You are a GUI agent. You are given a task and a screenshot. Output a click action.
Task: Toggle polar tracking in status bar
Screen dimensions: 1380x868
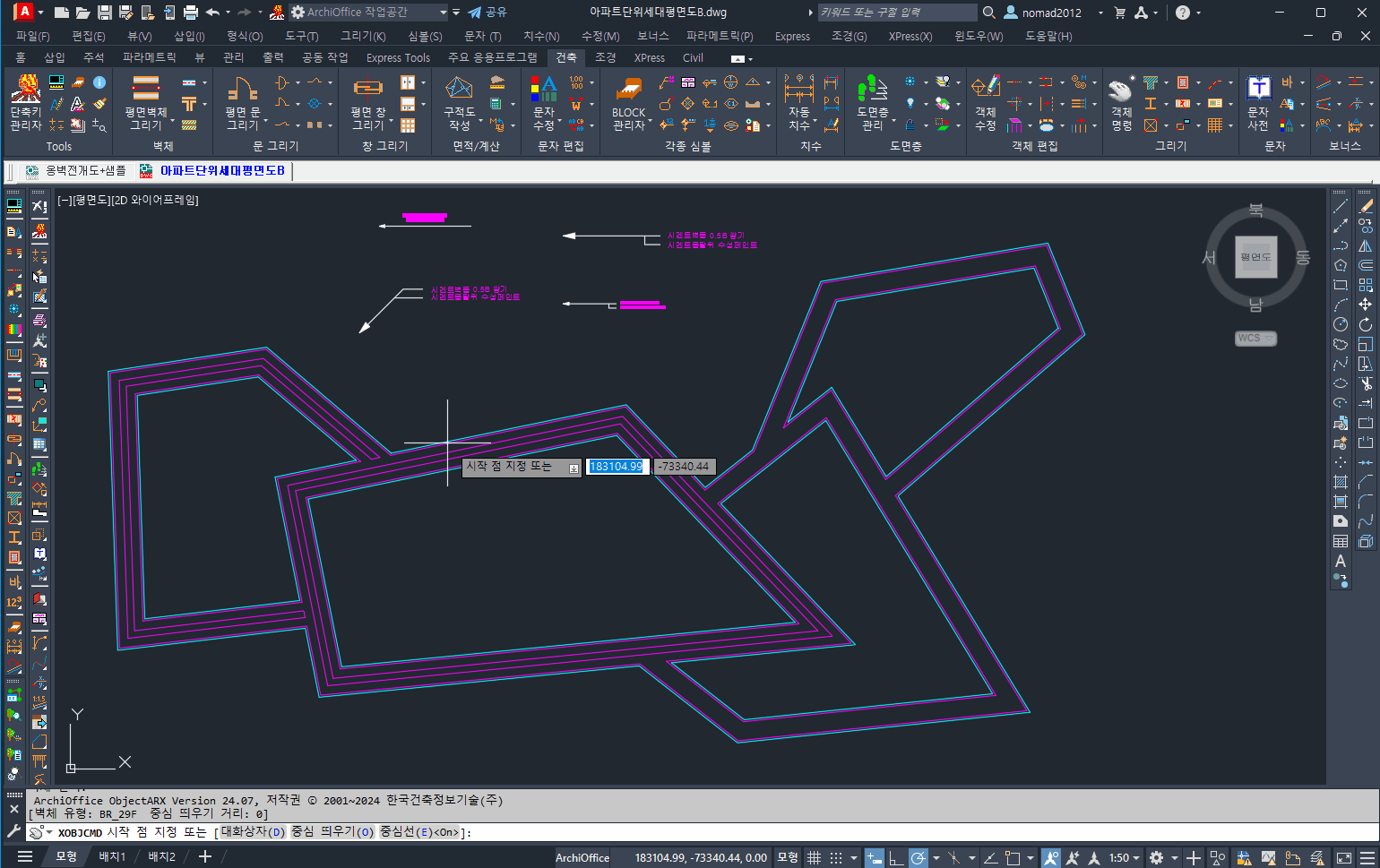(919, 857)
